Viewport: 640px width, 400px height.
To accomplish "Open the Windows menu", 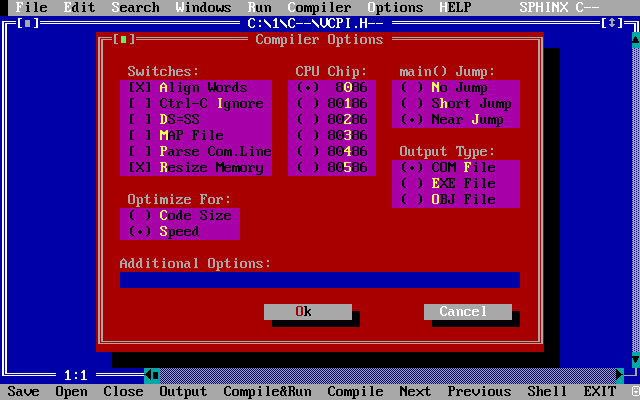I will pos(204,7).
